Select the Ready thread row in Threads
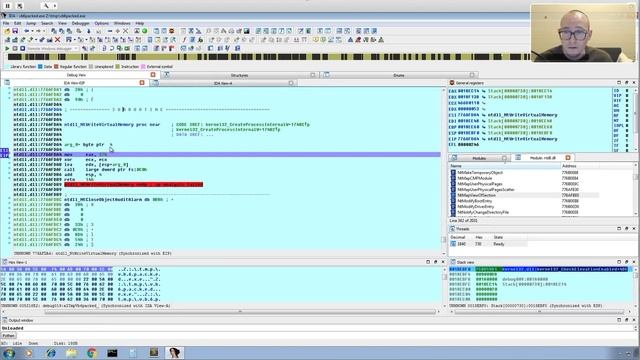The width and height of the screenshot is (640, 360). [488, 244]
